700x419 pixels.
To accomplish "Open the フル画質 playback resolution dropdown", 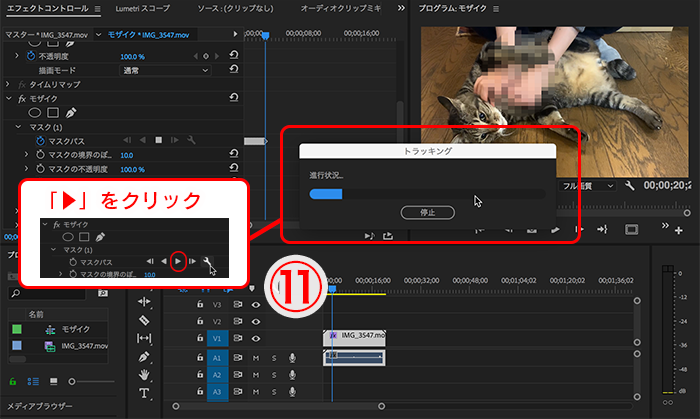I will [588, 187].
